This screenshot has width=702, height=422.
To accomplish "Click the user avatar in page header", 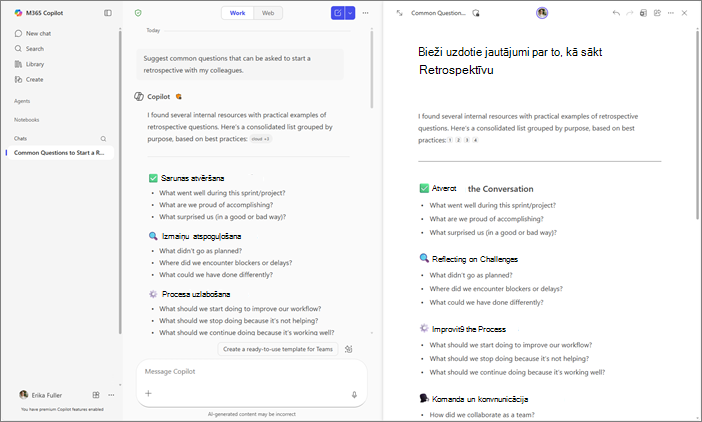I will (x=542, y=13).
